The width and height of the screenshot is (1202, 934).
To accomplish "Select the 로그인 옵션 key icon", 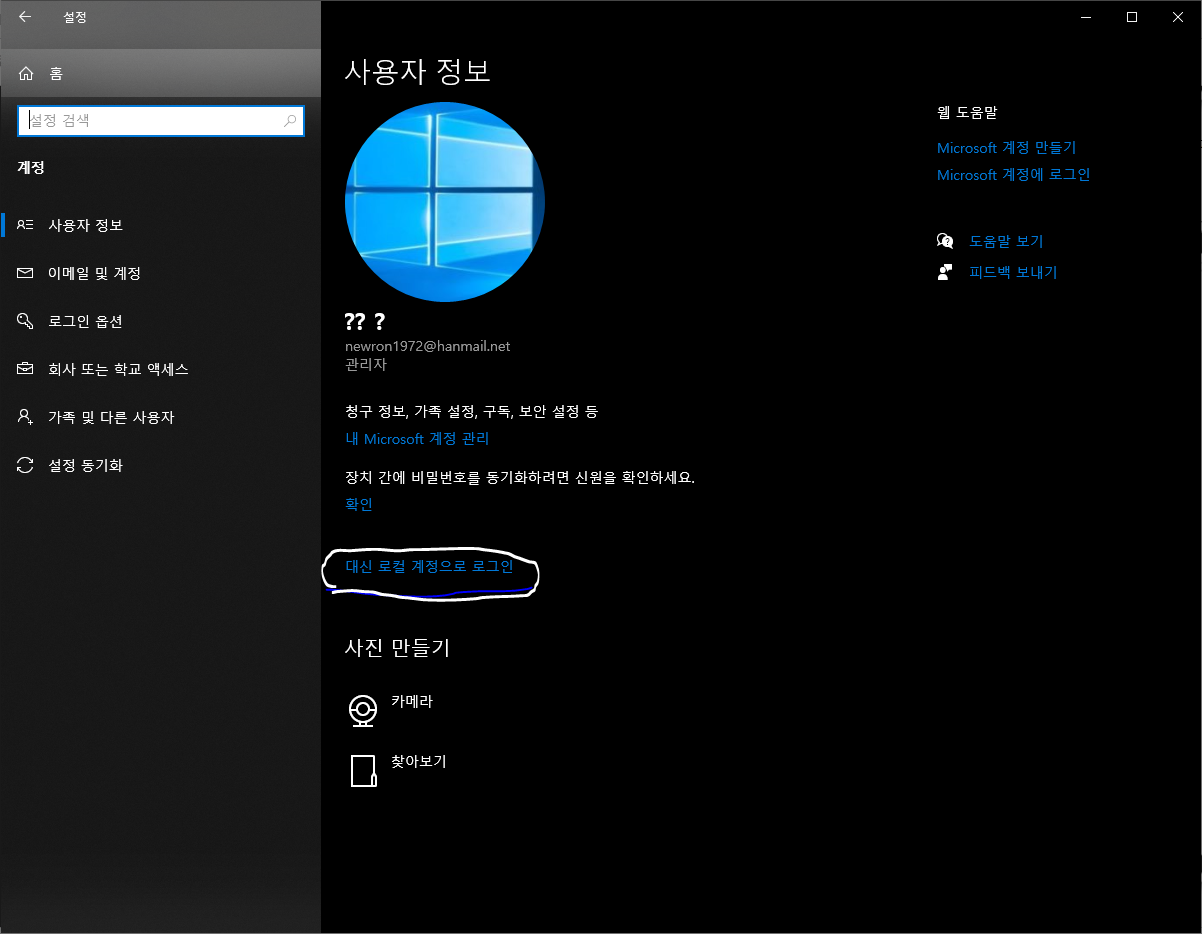I will click(26, 321).
